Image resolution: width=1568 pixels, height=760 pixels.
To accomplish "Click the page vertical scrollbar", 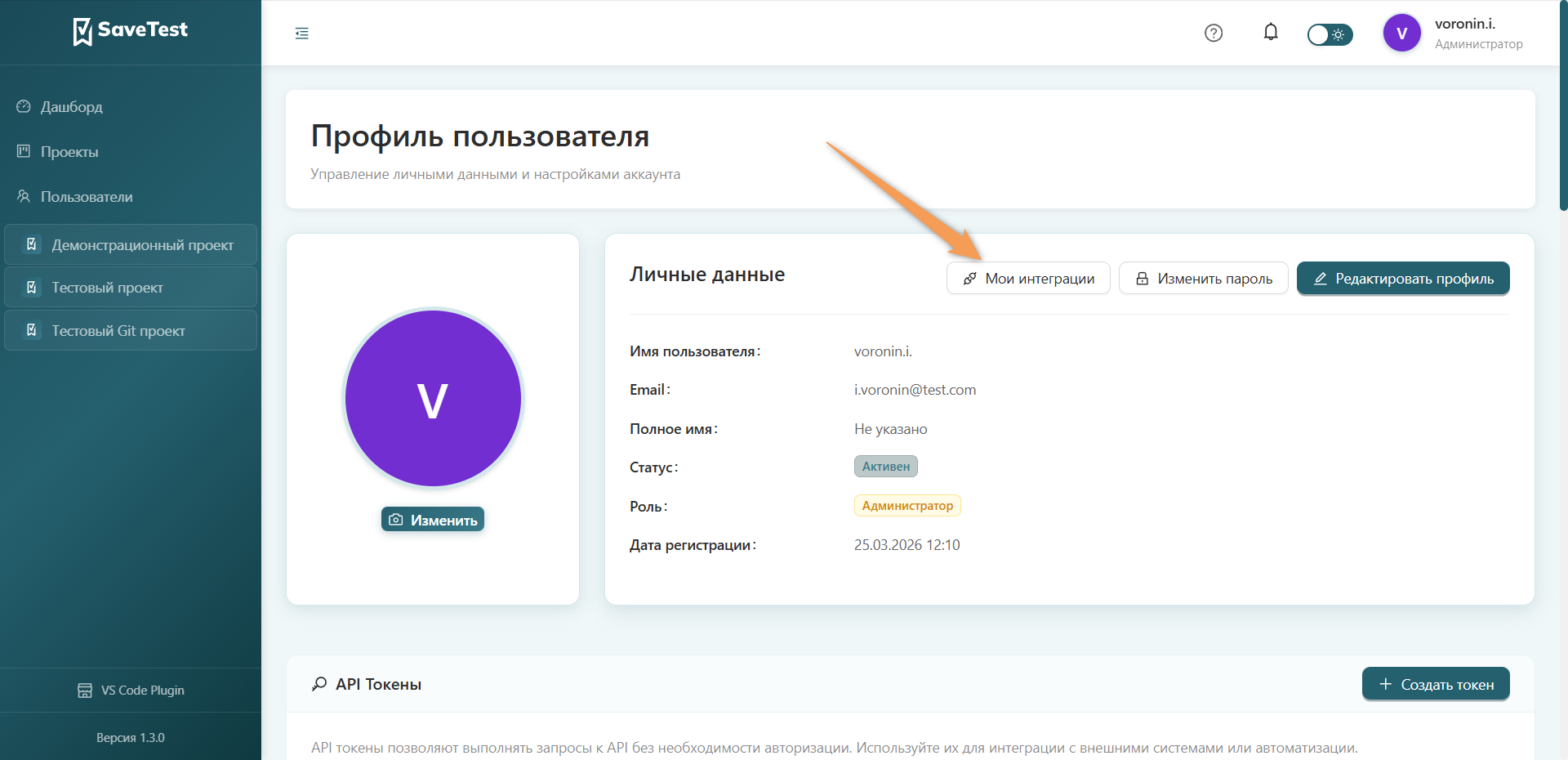I will pyautogui.click(x=1563, y=106).
